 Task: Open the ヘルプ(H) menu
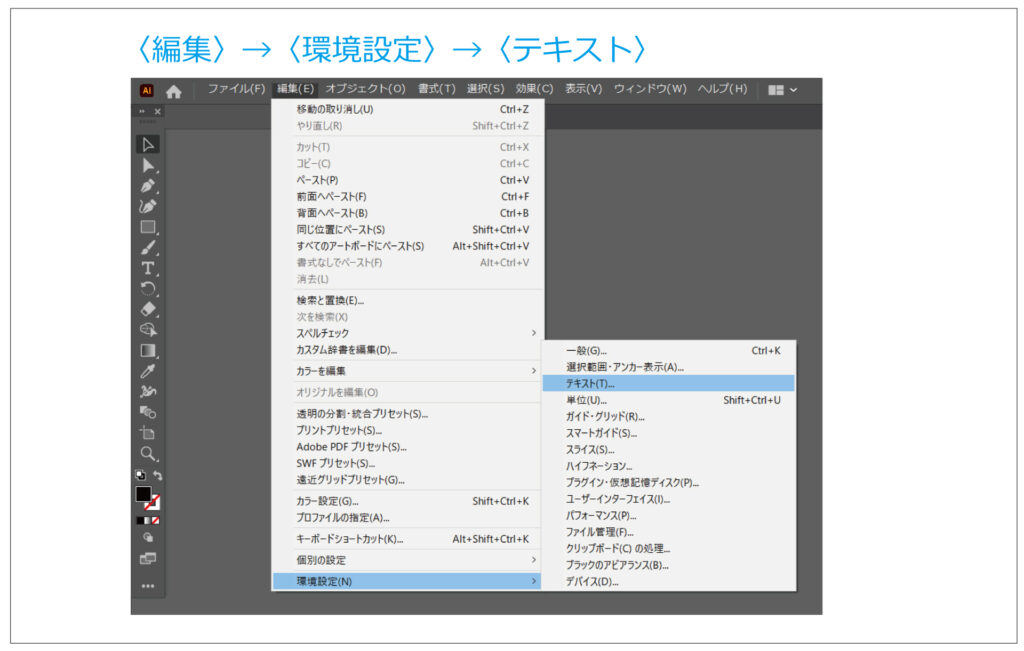(x=722, y=89)
